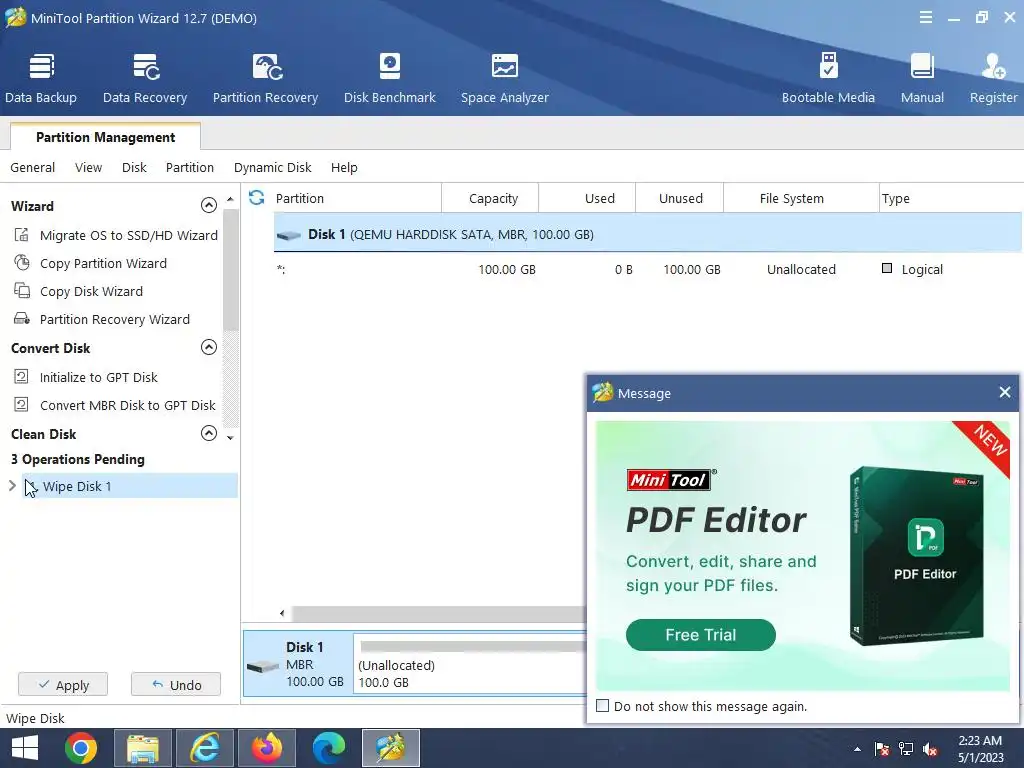Open Partition Recovery toolbar icon

click(x=265, y=78)
